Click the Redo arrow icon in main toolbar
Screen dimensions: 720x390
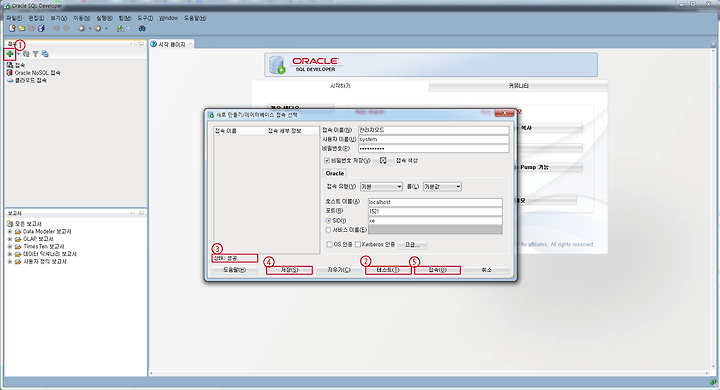(x=66, y=28)
